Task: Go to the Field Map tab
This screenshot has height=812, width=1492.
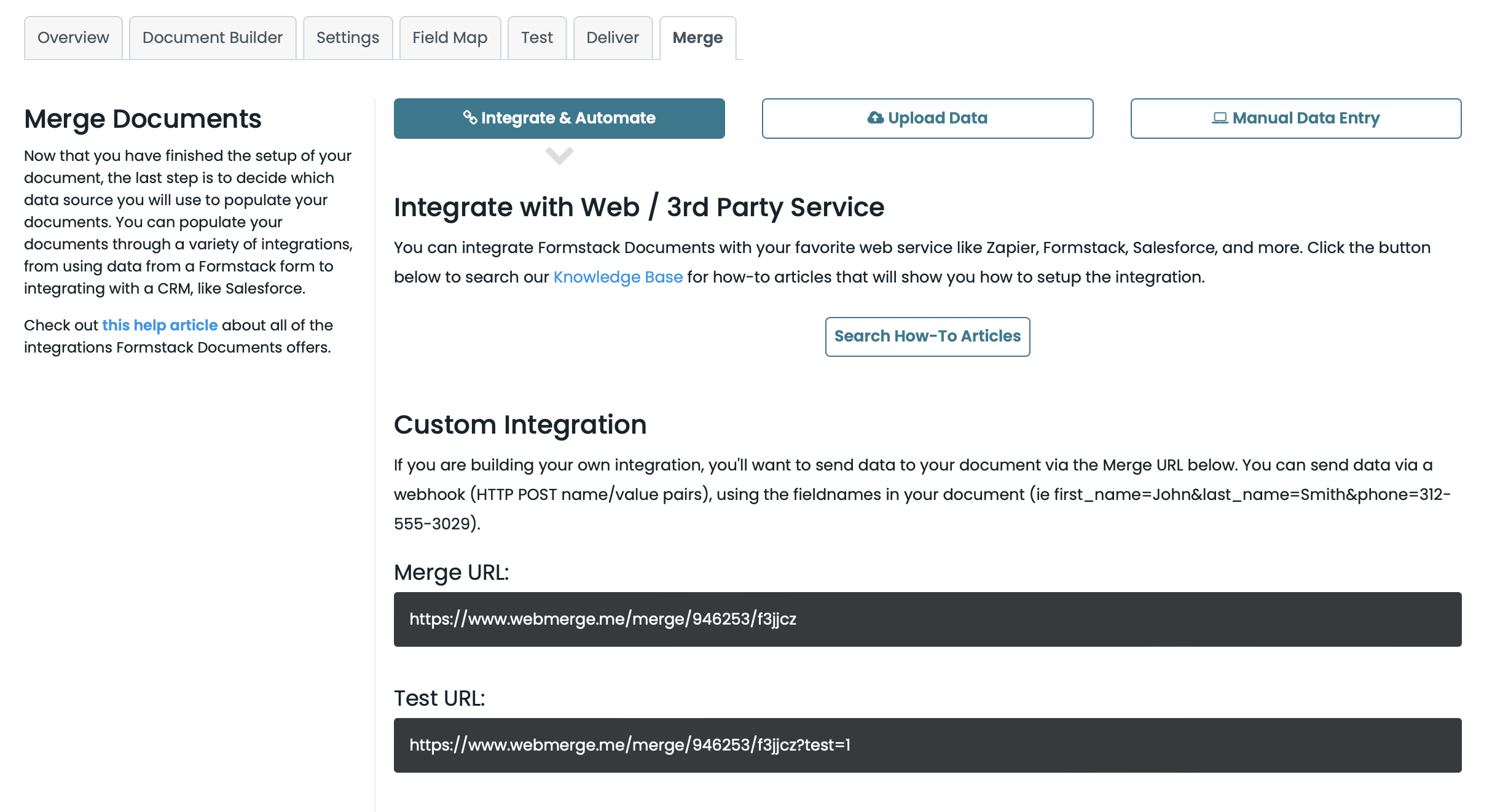Action: point(450,37)
